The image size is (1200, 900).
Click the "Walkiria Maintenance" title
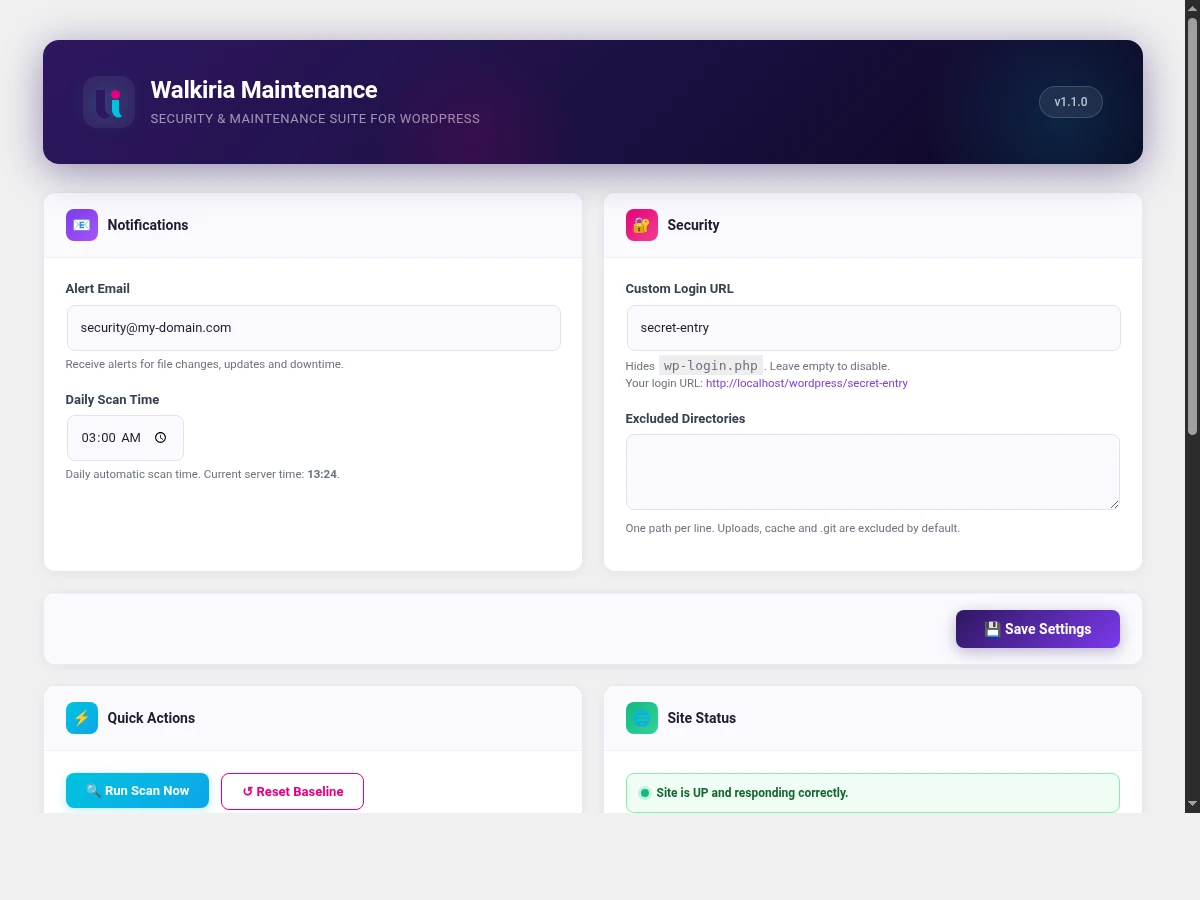pyautogui.click(x=264, y=90)
